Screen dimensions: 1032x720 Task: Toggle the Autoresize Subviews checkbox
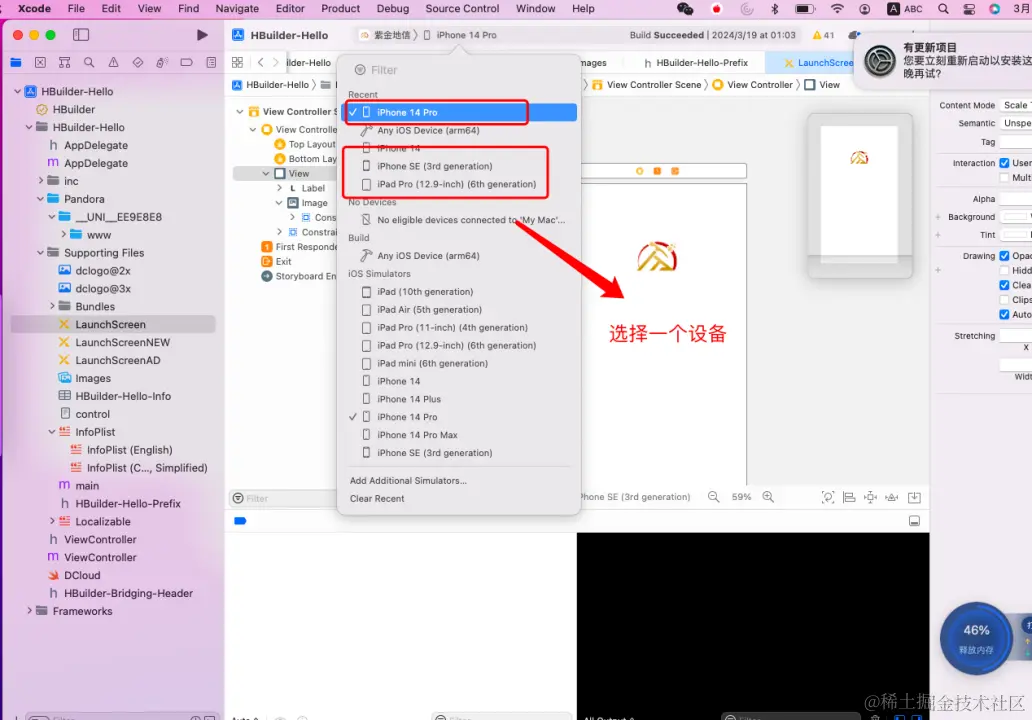[x=1004, y=315]
